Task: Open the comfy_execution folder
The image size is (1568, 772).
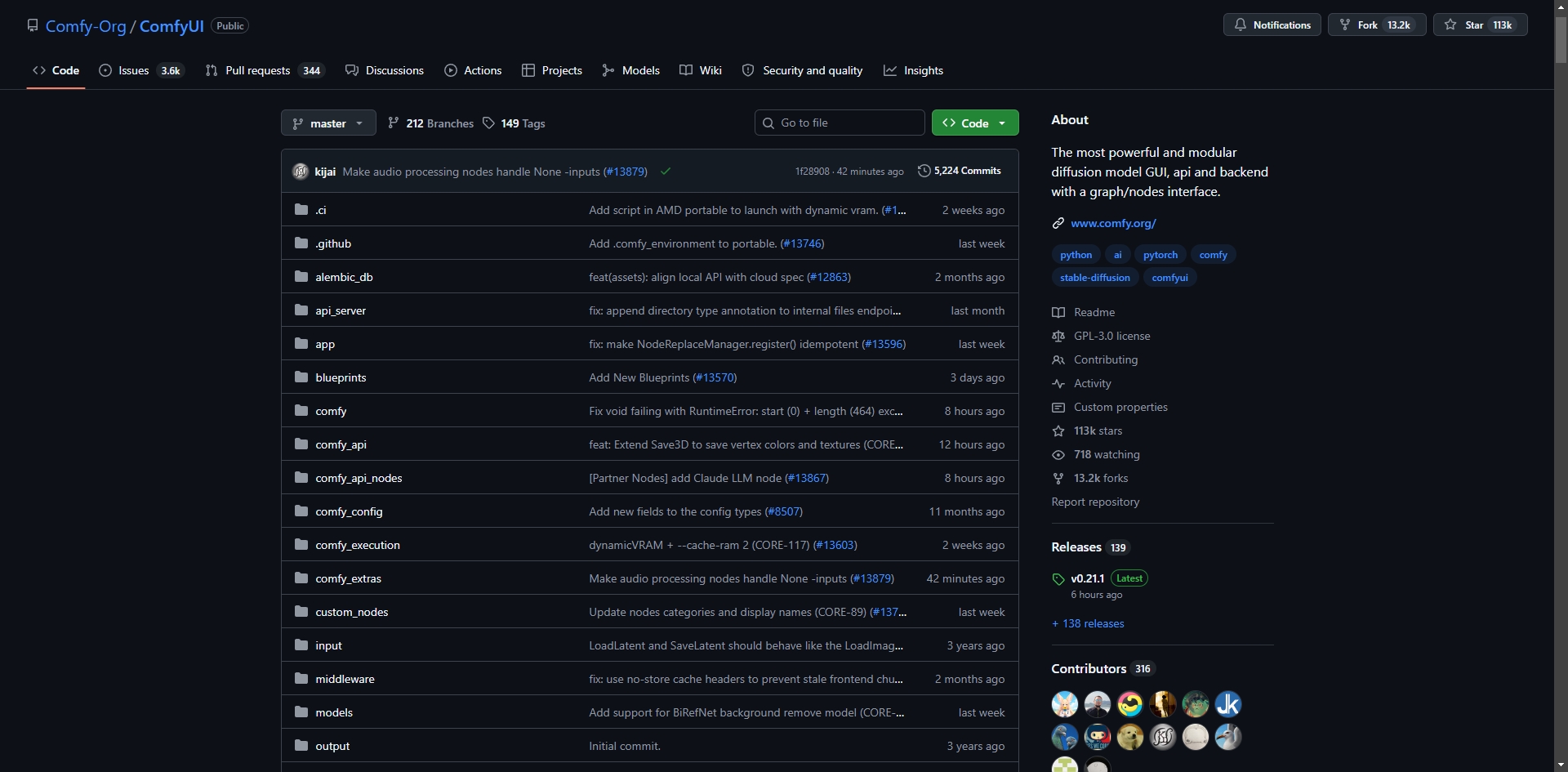Action: 358,545
